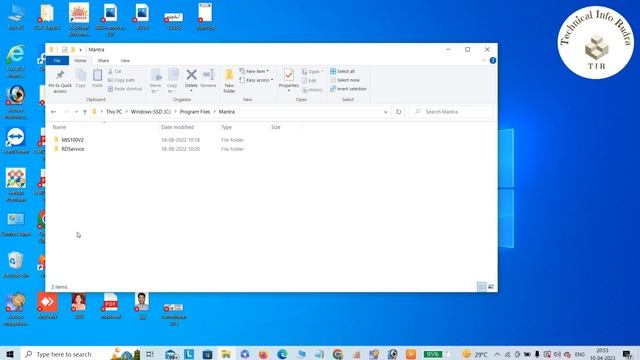Image resolution: width=640 pixels, height=360 pixels.
Task: Open recent locations dropdown beside Forward arrow
Action: (x=76, y=112)
